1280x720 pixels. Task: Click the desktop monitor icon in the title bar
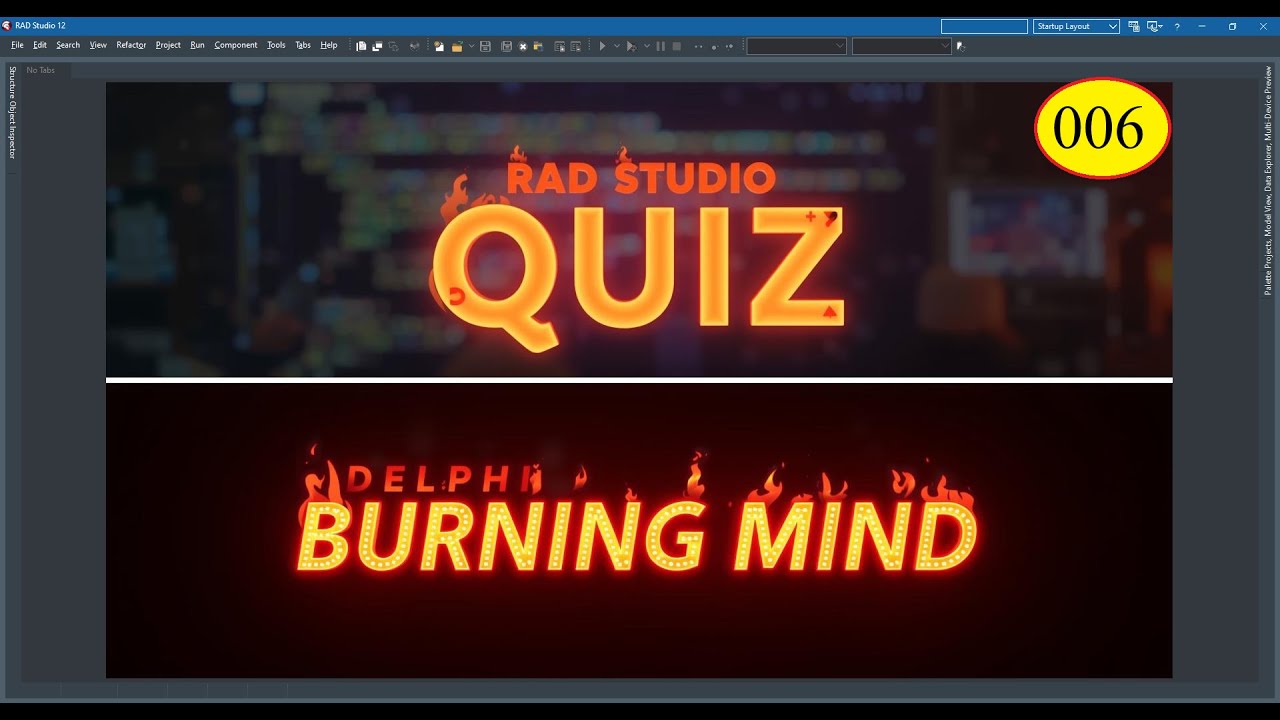pyautogui.click(x=1154, y=26)
